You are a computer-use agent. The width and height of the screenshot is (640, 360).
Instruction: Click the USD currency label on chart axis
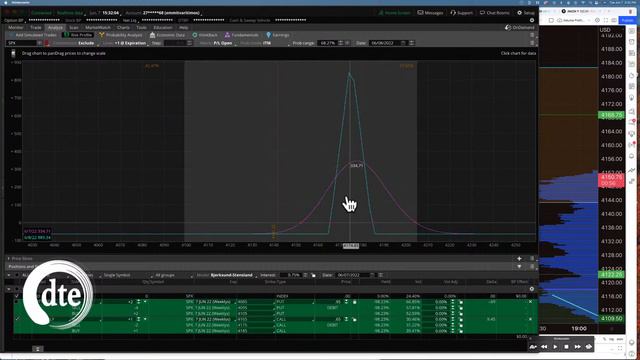[x=605, y=30]
